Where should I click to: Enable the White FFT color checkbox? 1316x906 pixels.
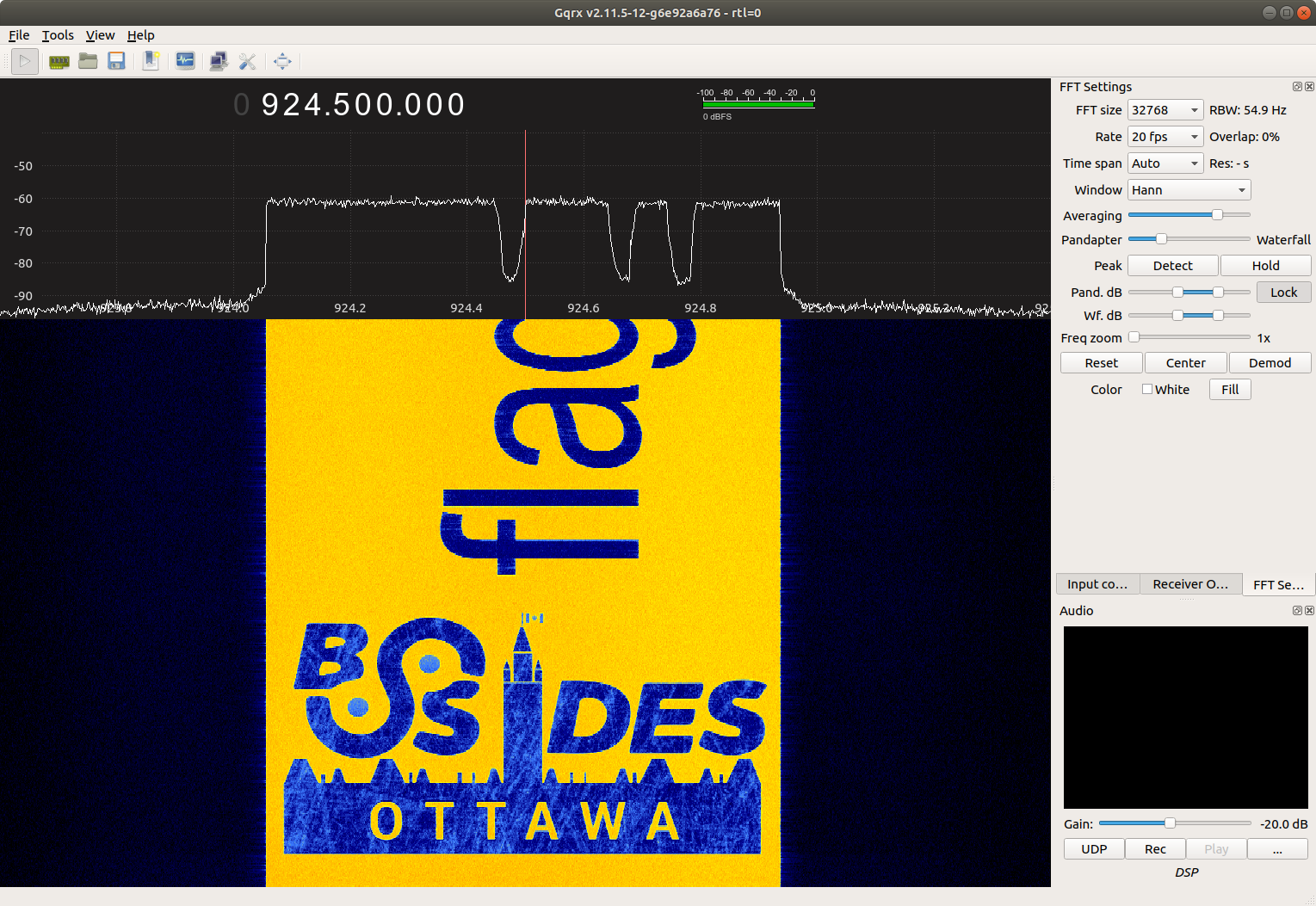pyautogui.click(x=1146, y=389)
